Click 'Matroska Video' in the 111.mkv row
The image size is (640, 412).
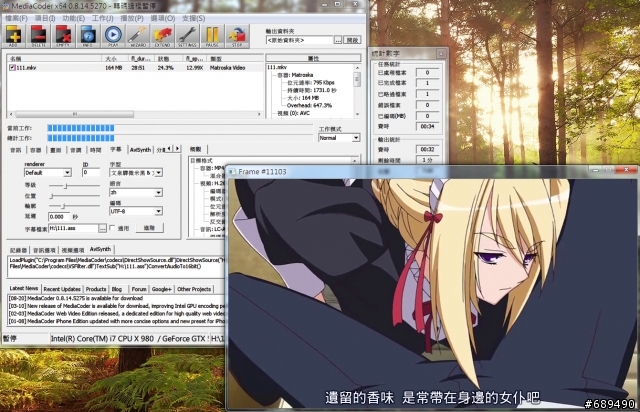227,68
